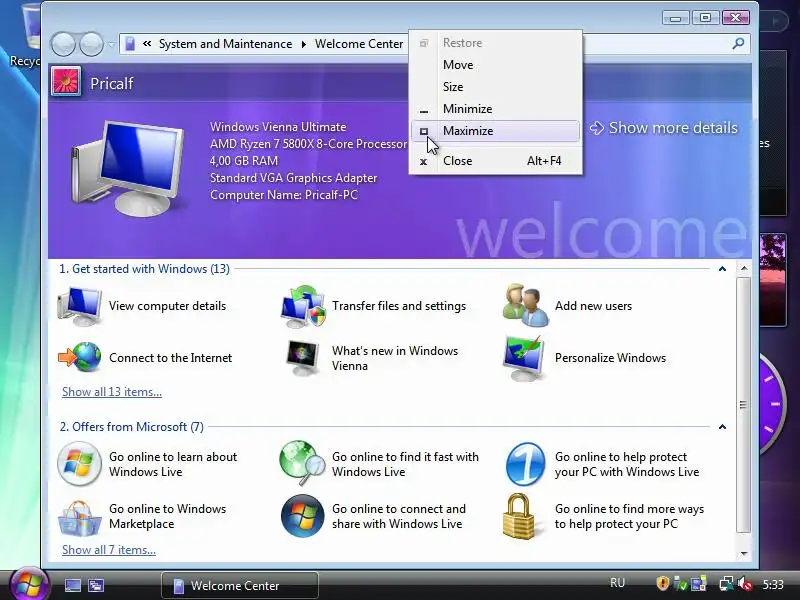Click the muted volume tray icon

tap(745, 583)
